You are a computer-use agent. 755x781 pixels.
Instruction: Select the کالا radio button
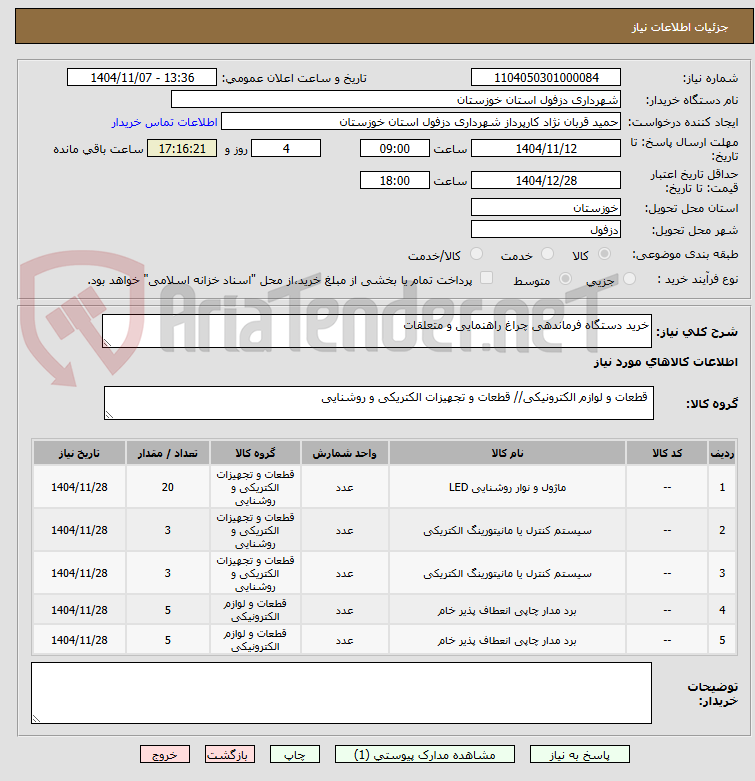604,254
